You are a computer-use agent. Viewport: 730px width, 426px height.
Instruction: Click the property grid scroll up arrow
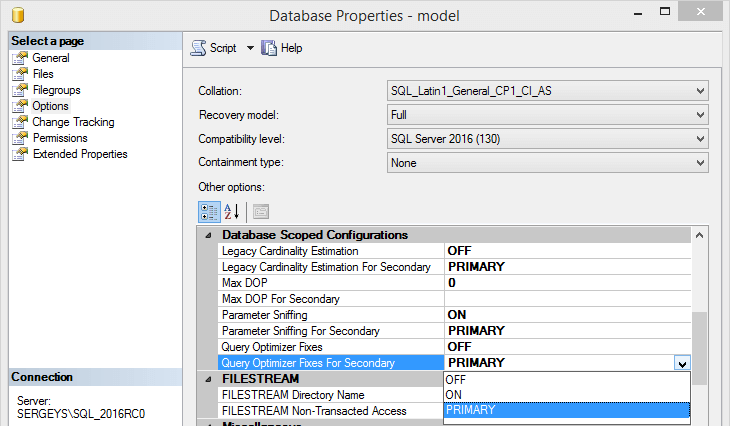[x=699, y=236]
